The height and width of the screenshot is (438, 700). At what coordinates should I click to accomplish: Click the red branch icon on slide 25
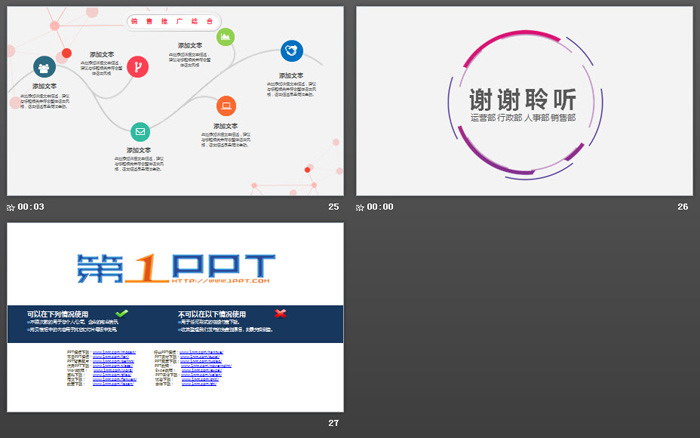coord(137,67)
